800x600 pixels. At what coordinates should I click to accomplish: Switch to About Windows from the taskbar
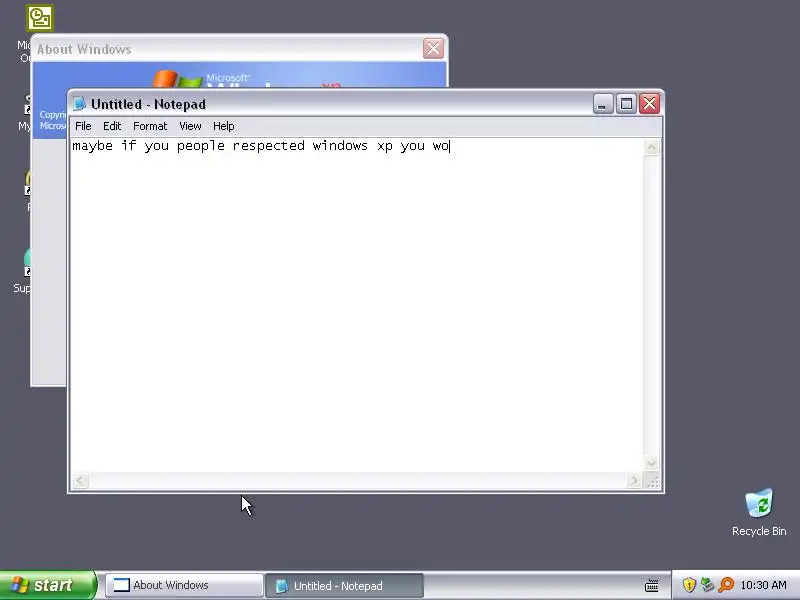184,585
